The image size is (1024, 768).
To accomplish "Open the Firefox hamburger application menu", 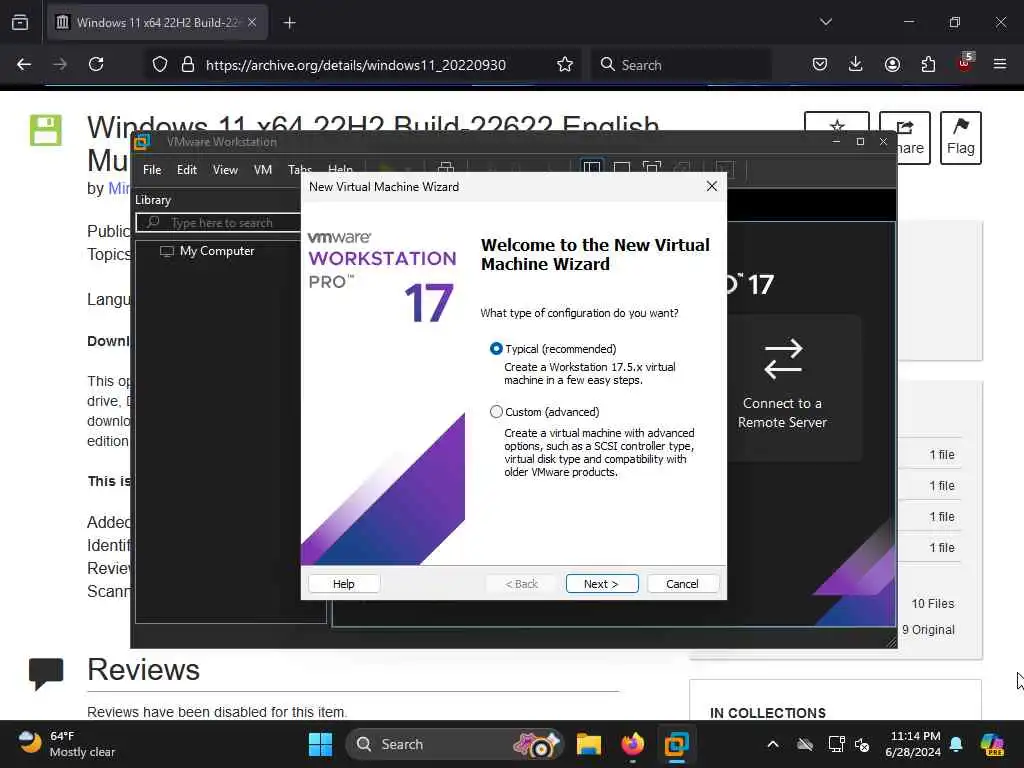I will pos(1000,65).
